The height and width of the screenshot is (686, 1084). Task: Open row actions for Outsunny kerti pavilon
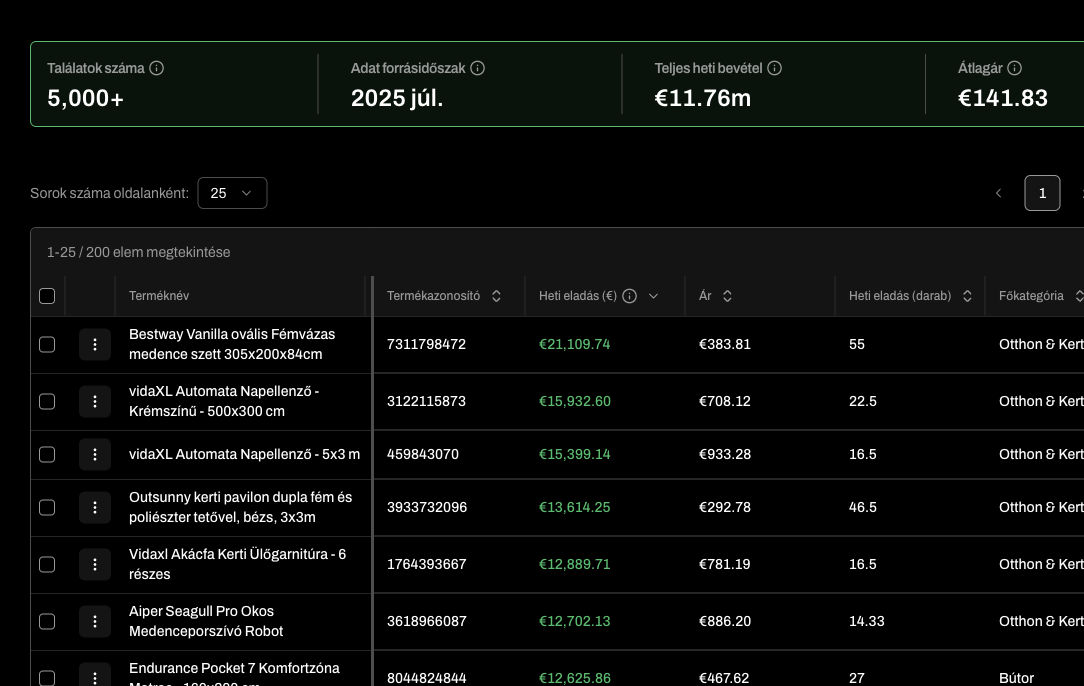point(95,507)
